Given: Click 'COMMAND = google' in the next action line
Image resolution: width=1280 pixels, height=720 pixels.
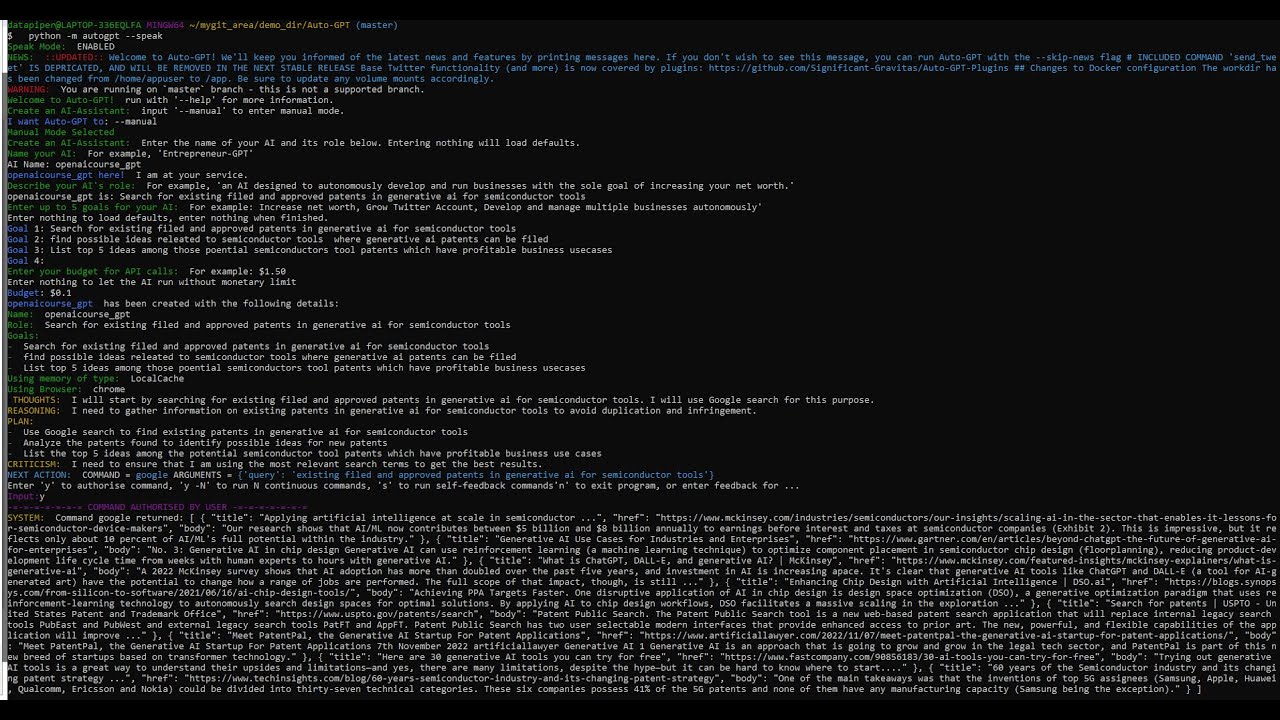Looking at the screenshot, I should (x=126, y=475).
